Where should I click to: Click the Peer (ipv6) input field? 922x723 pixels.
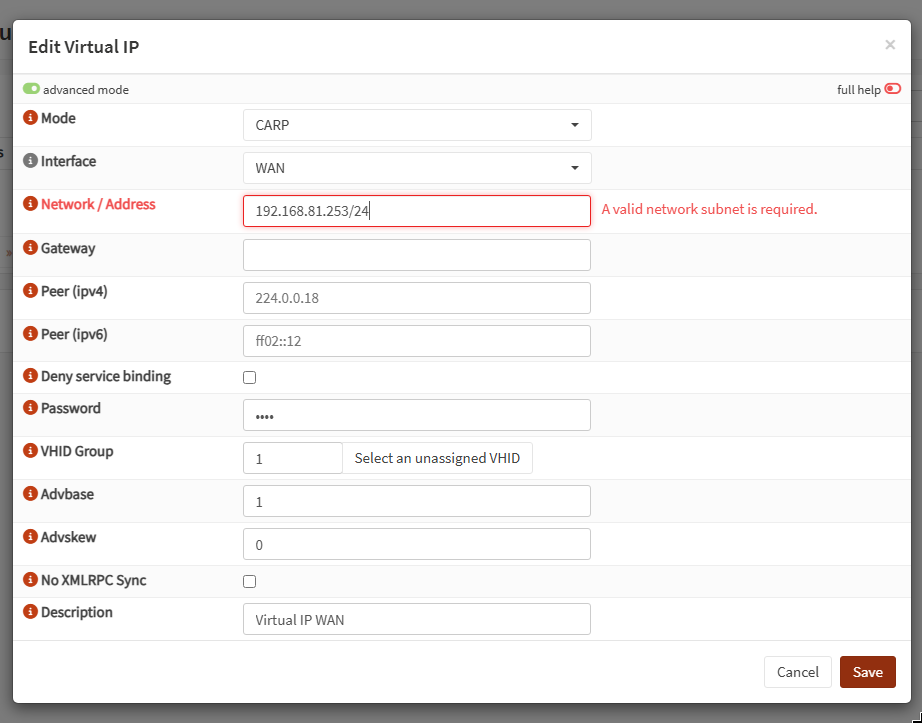[x=417, y=341]
